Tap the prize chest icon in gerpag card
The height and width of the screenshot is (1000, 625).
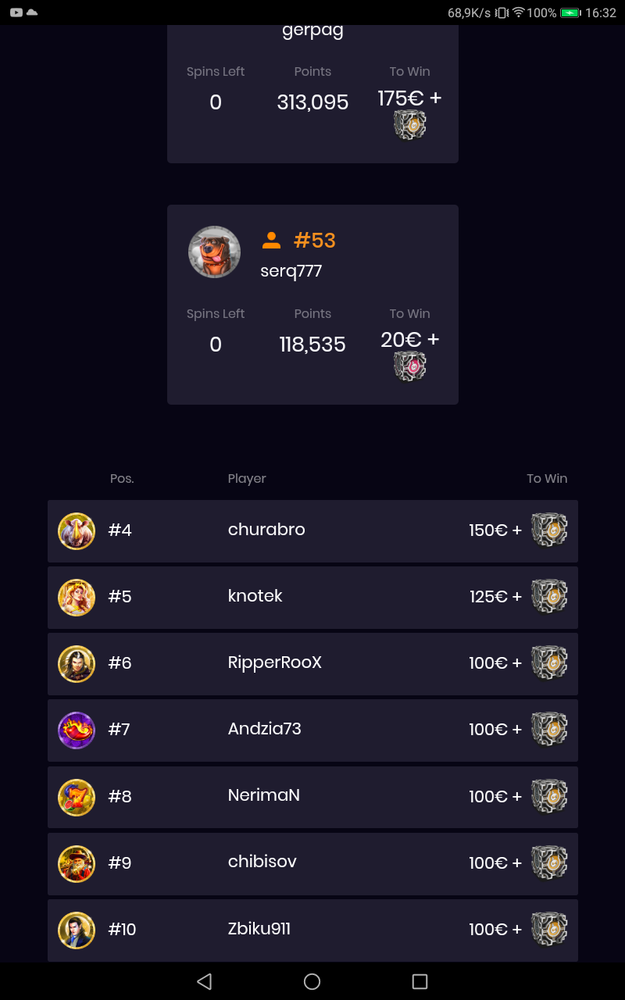tap(409, 124)
